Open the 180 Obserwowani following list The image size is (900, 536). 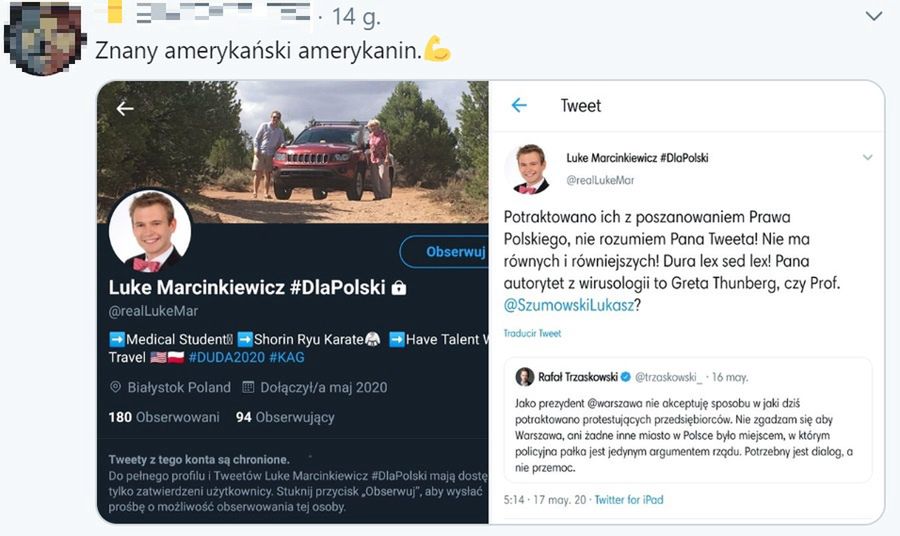point(151,417)
